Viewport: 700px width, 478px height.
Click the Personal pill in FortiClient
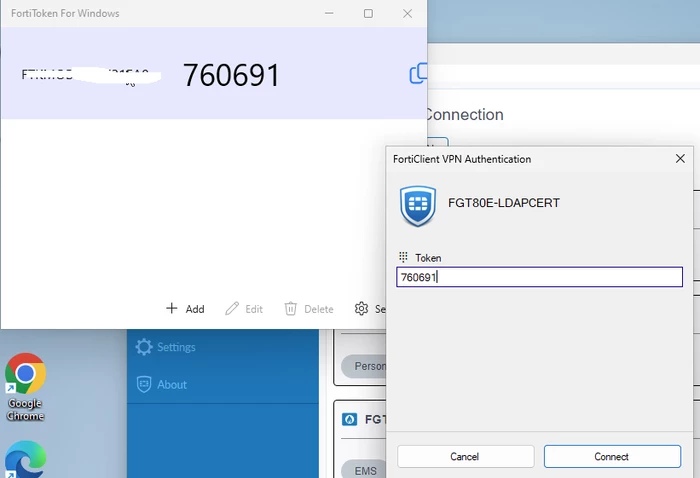(x=364, y=366)
